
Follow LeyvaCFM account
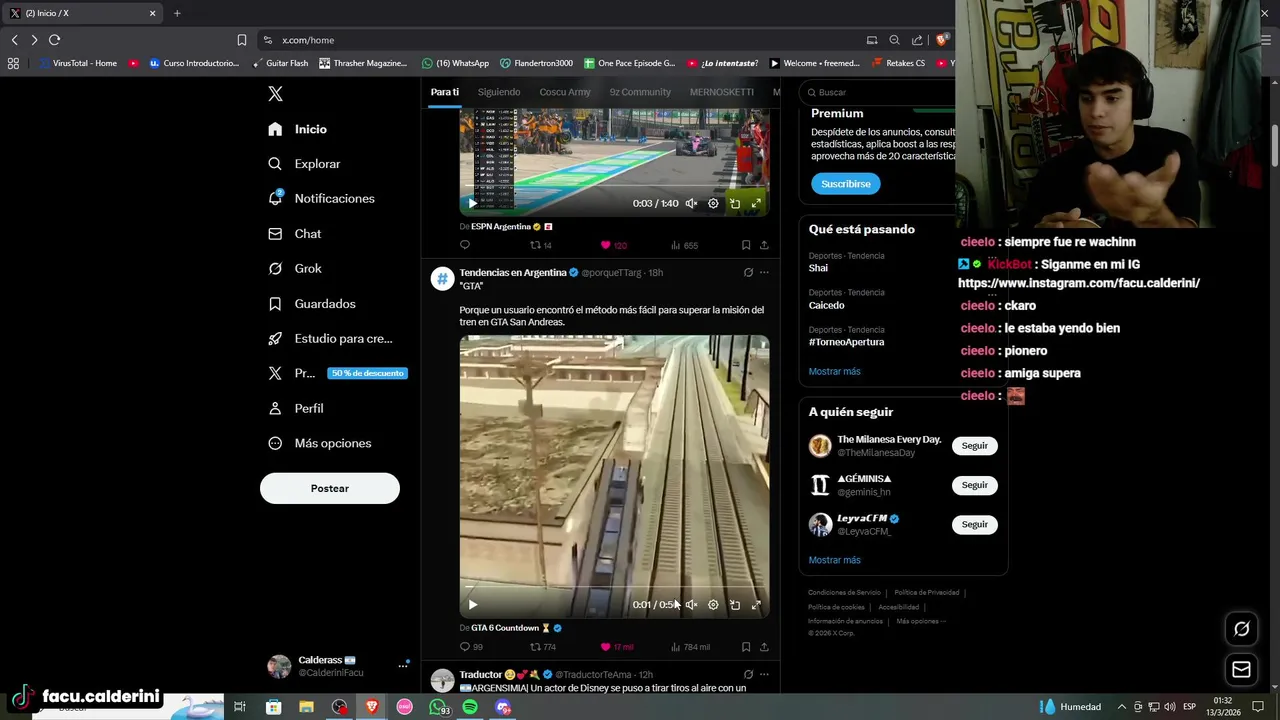[975, 524]
